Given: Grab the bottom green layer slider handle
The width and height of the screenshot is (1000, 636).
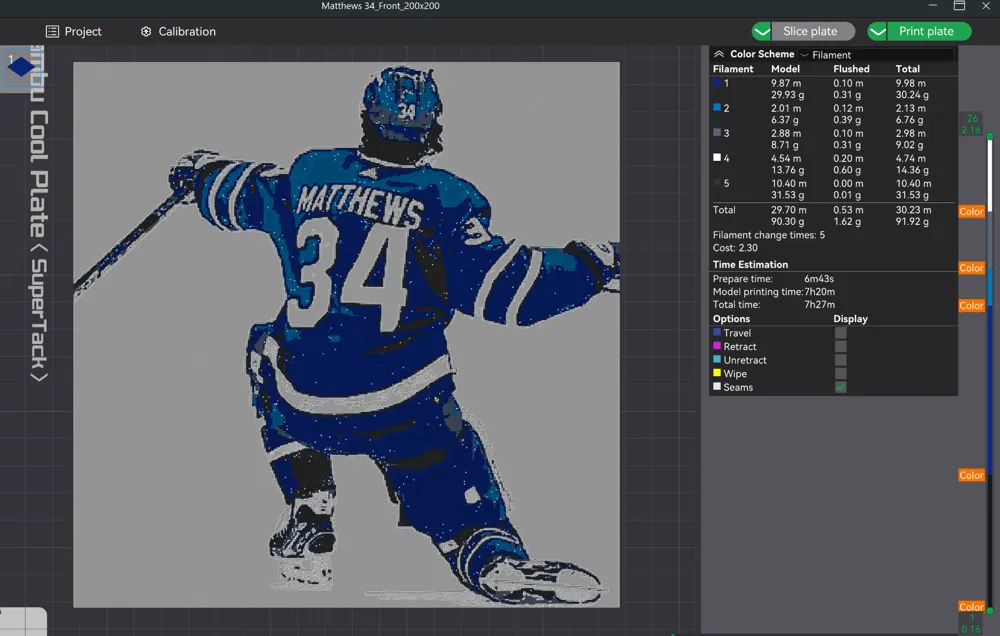Looking at the screenshot, I should click(990, 611).
